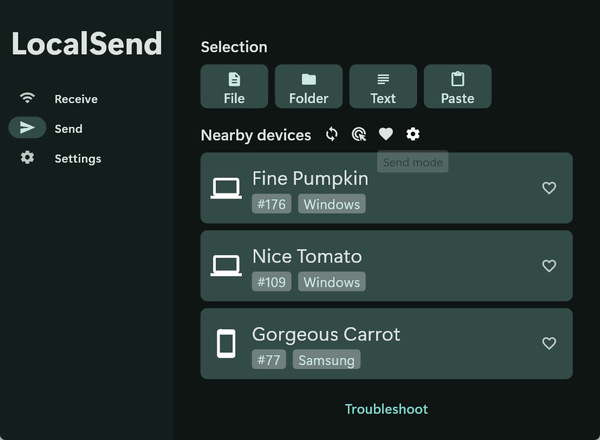Open the Troubleshoot link
The image size is (600, 440).
pos(386,409)
